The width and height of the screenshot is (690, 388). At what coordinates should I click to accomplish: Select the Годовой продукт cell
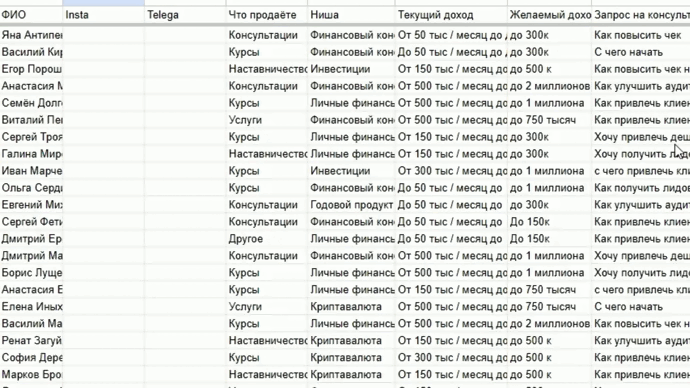(x=352, y=205)
